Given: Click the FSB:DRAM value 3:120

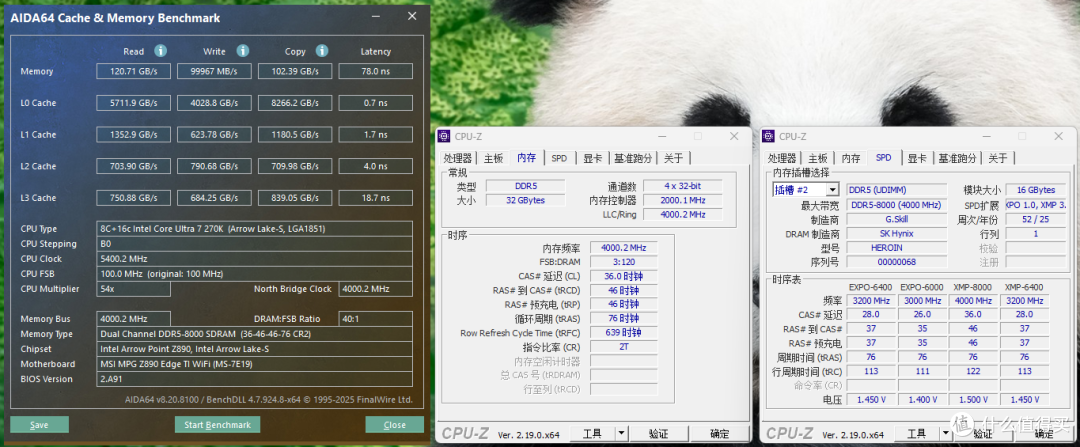Looking at the screenshot, I should [x=624, y=262].
